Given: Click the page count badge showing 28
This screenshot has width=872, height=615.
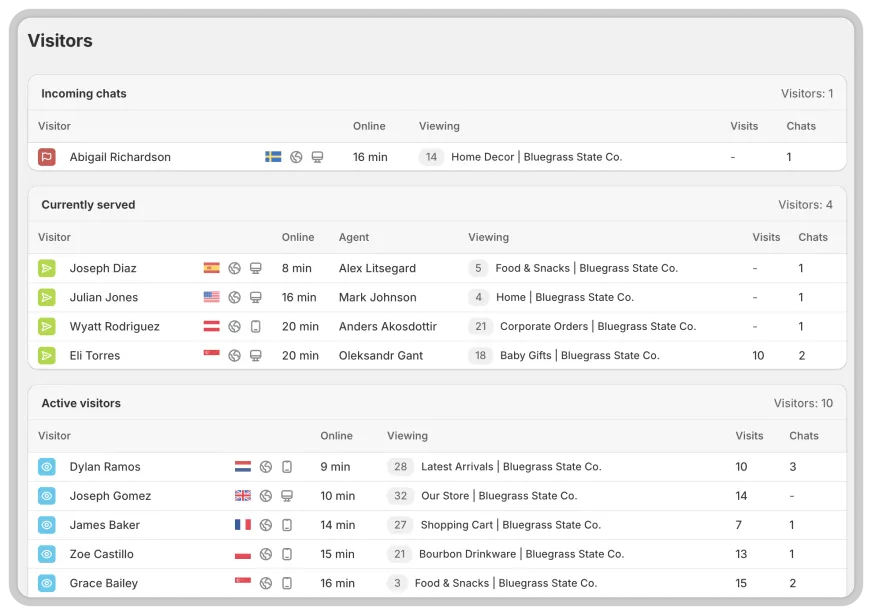Looking at the screenshot, I should coord(399,466).
